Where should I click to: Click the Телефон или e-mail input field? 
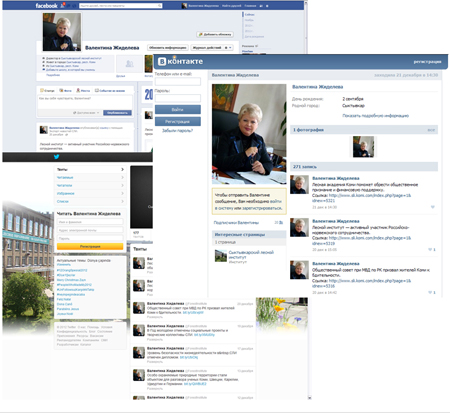point(178,81)
